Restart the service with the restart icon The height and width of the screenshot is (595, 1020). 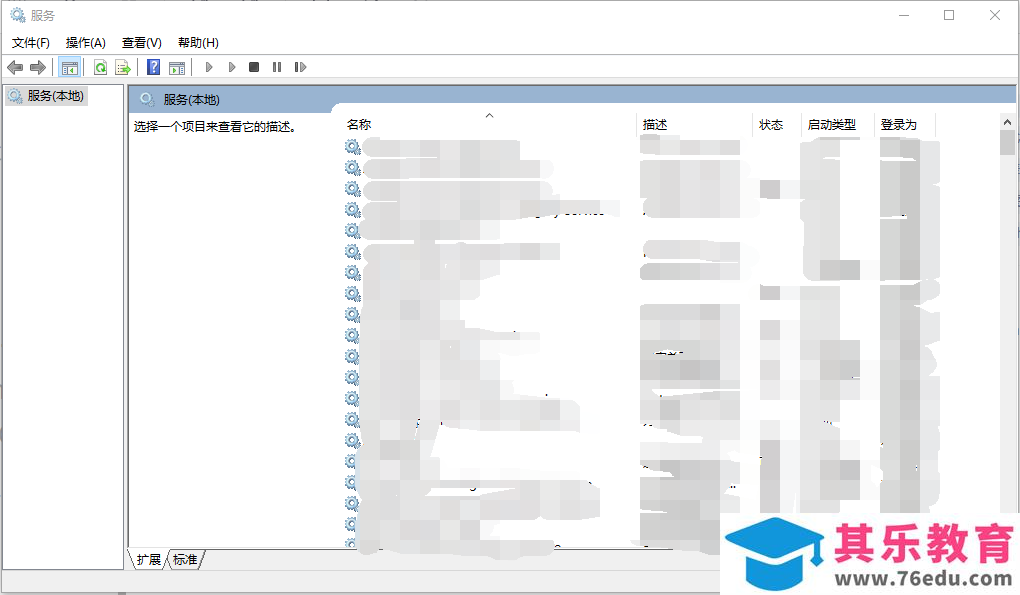[300, 67]
